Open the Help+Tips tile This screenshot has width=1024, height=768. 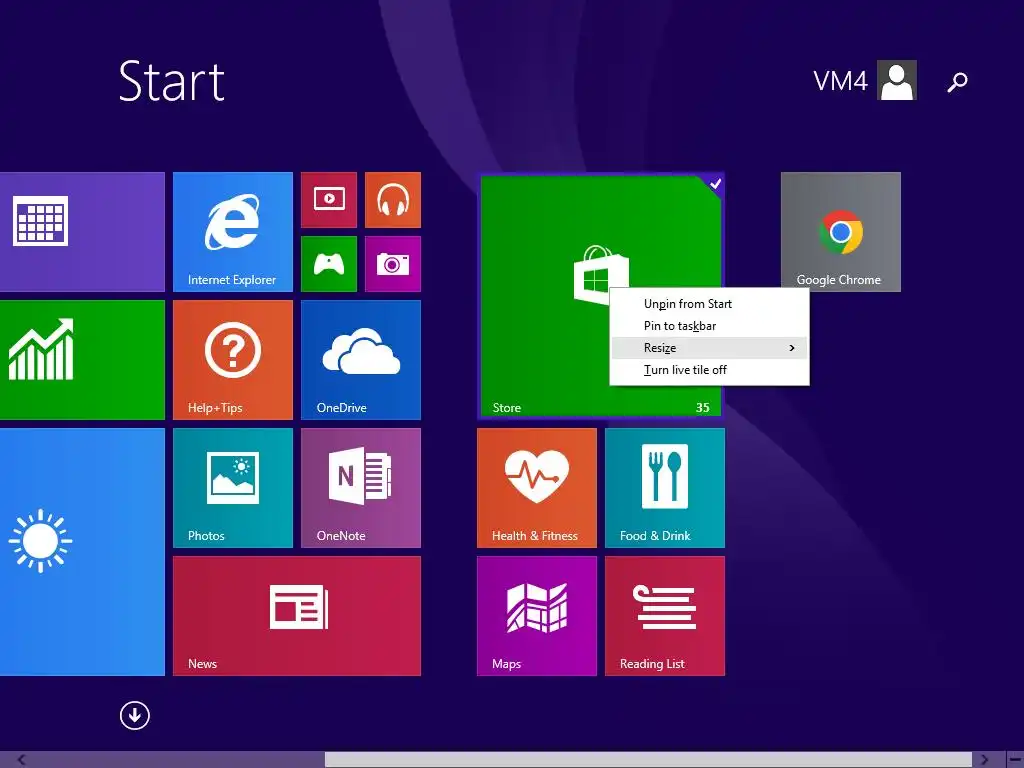click(232, 360)
